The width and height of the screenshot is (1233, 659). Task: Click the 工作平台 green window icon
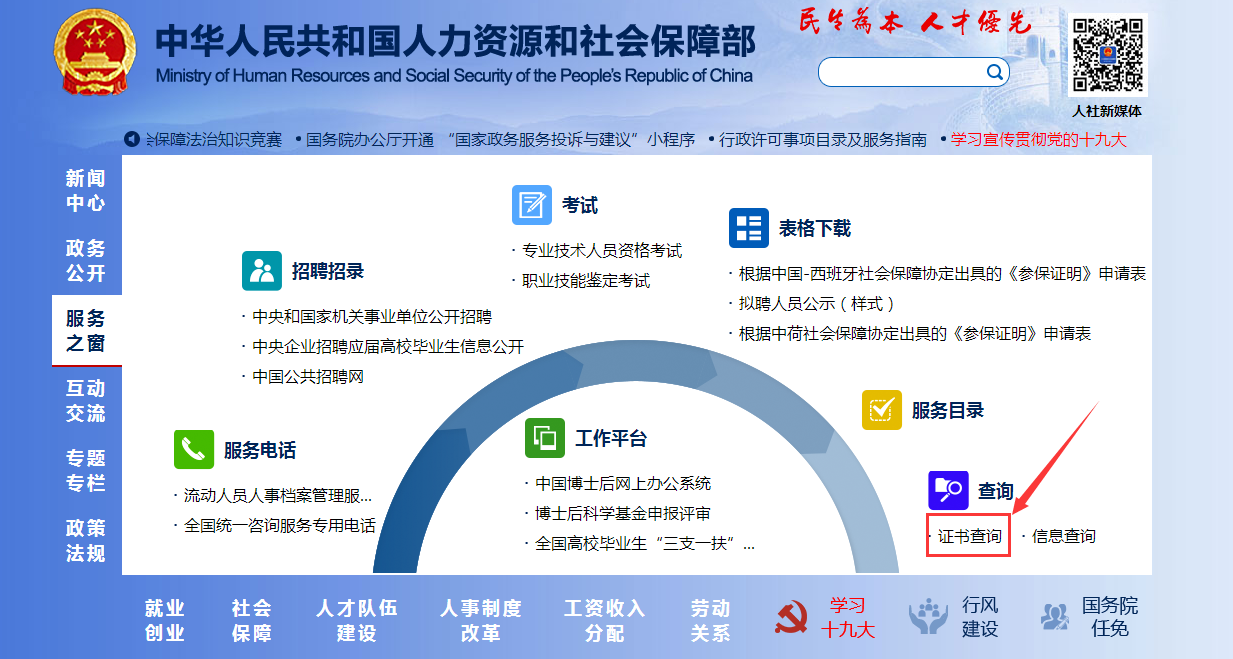point(545,438)
